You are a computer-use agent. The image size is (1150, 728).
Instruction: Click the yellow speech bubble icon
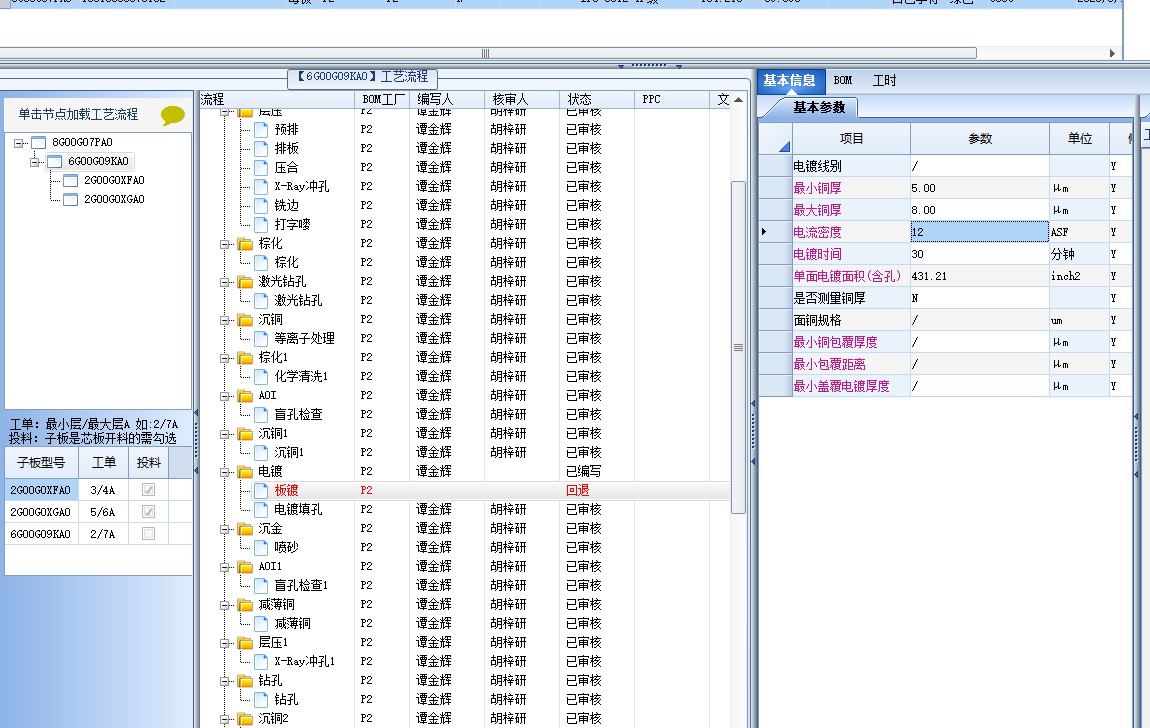pyautogui.click(x=173, y=115)
